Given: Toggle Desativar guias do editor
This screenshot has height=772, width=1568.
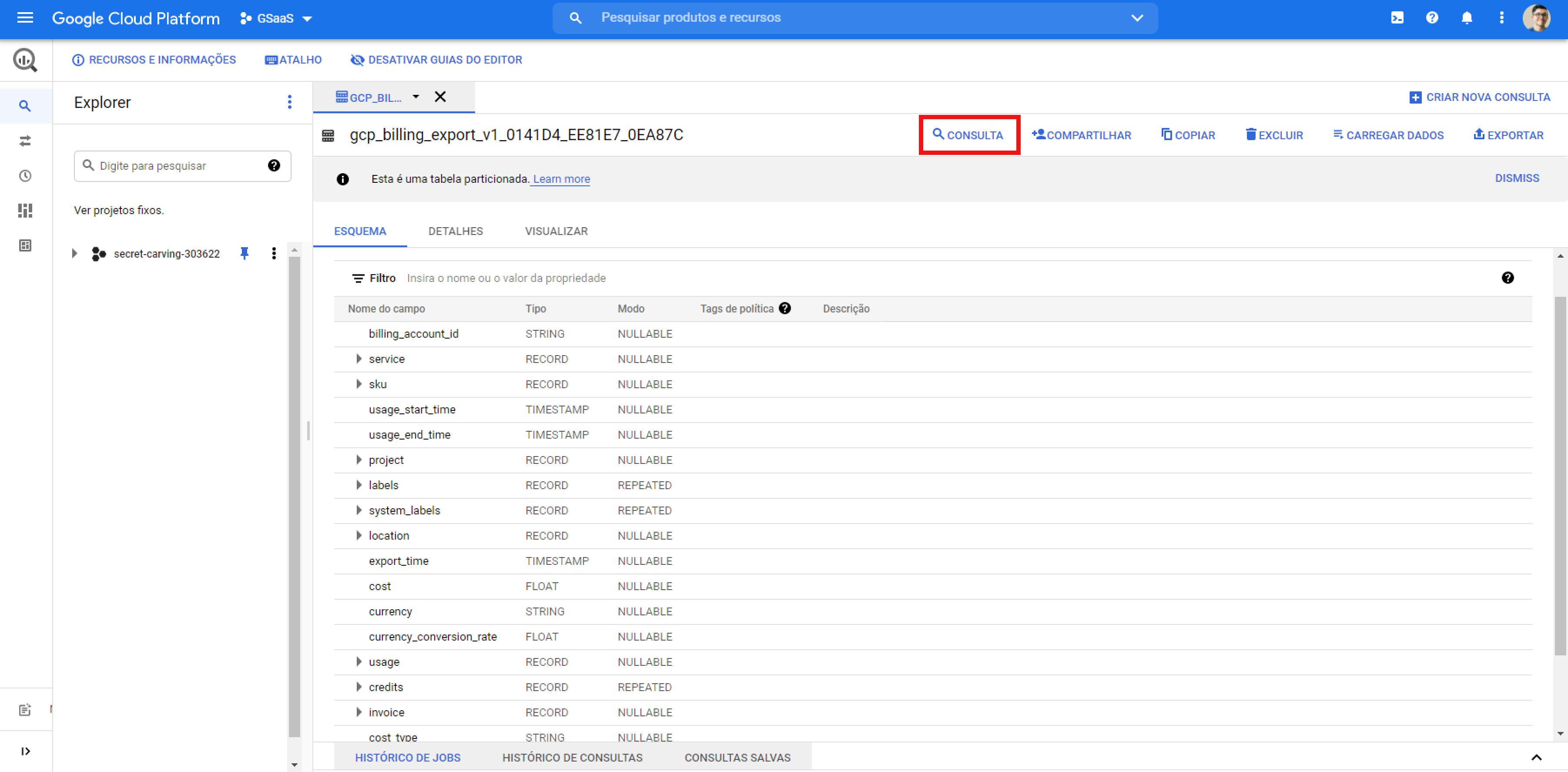Looking at the screenshot, I should tap(436, 60).
